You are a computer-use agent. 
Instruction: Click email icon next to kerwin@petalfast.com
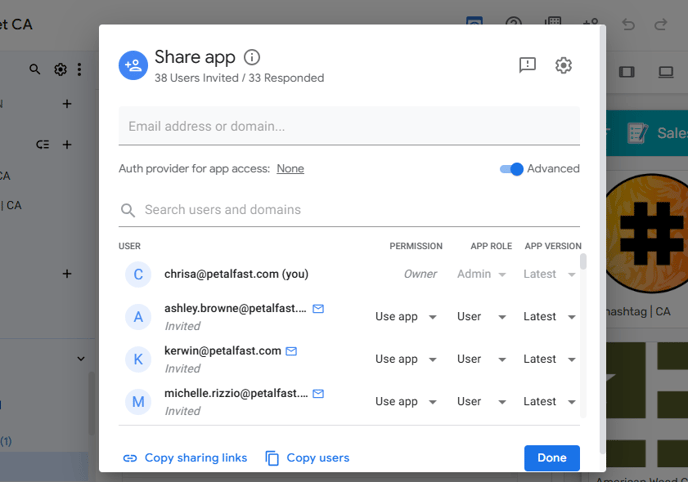coord(292,351)
